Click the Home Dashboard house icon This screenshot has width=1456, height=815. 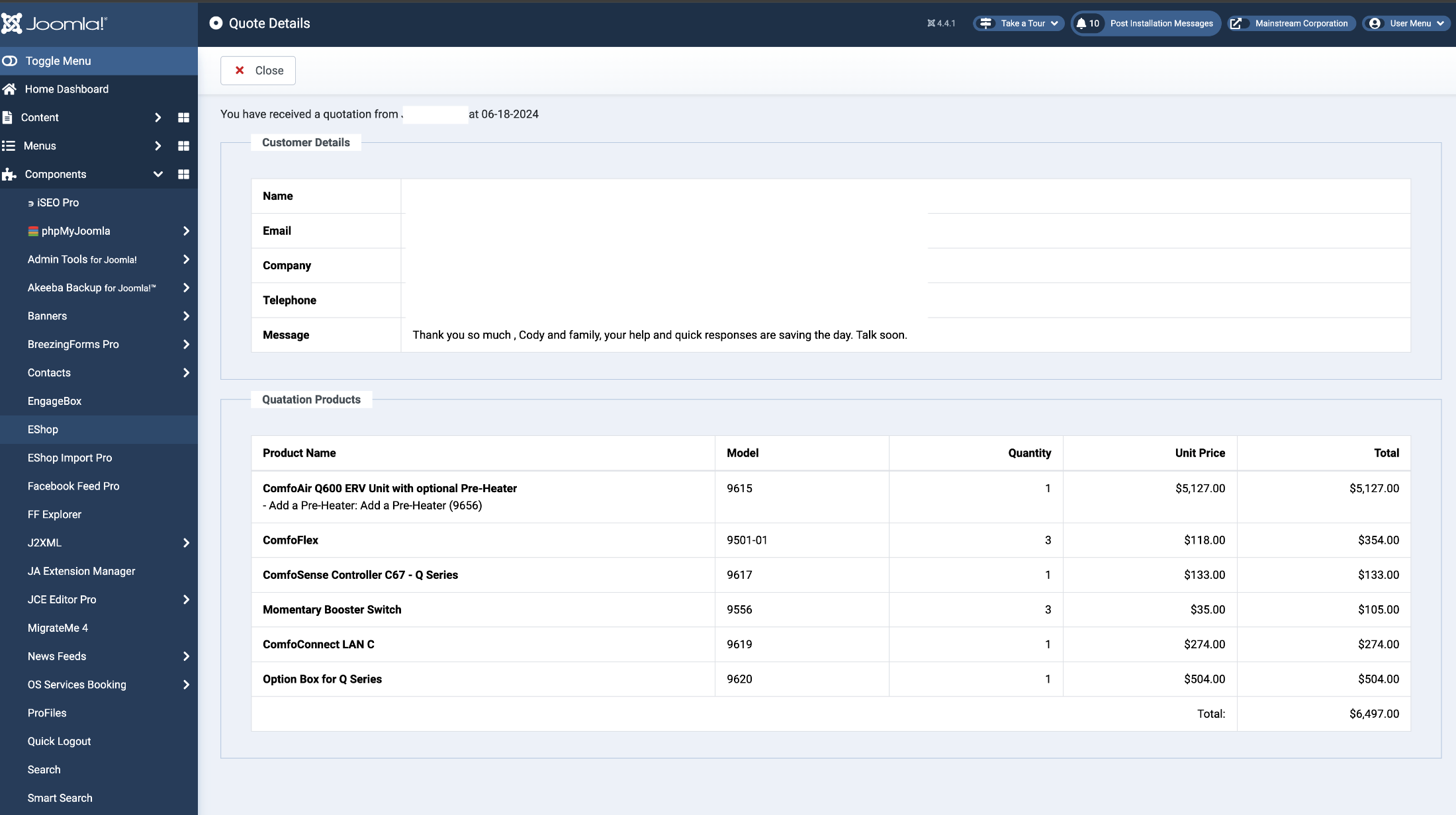pos(9,89)
